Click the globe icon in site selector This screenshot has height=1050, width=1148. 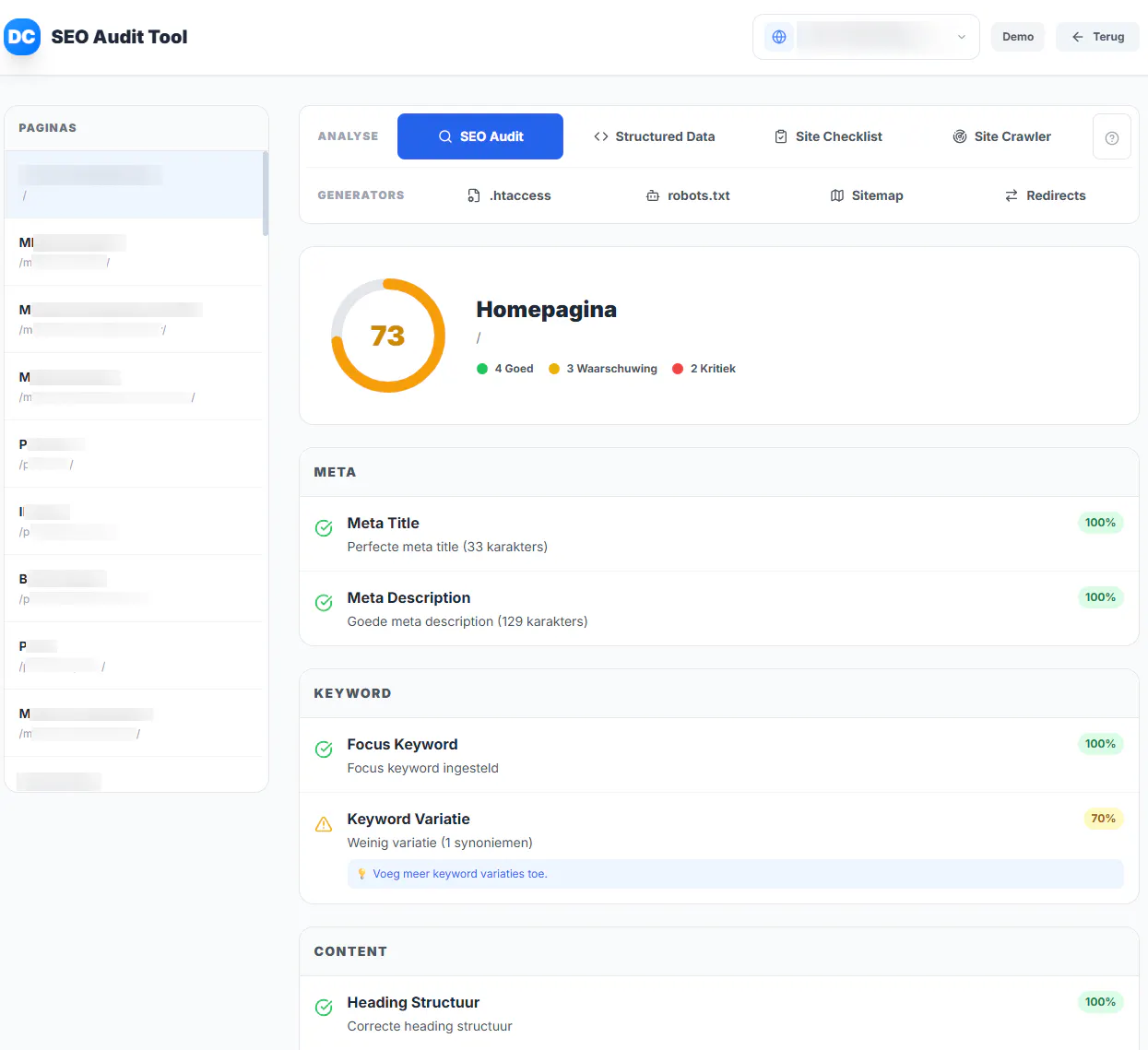tap(779, 37)
